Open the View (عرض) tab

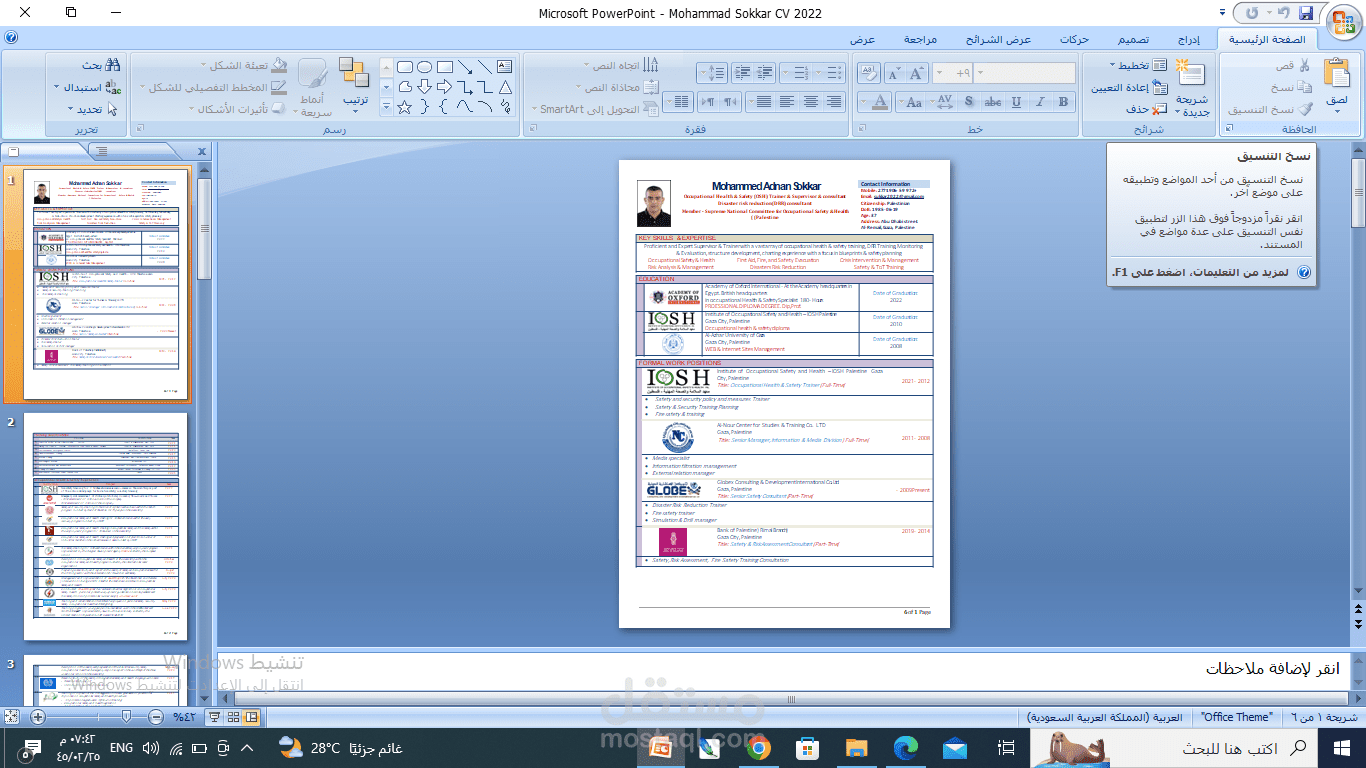pos(863,40)
